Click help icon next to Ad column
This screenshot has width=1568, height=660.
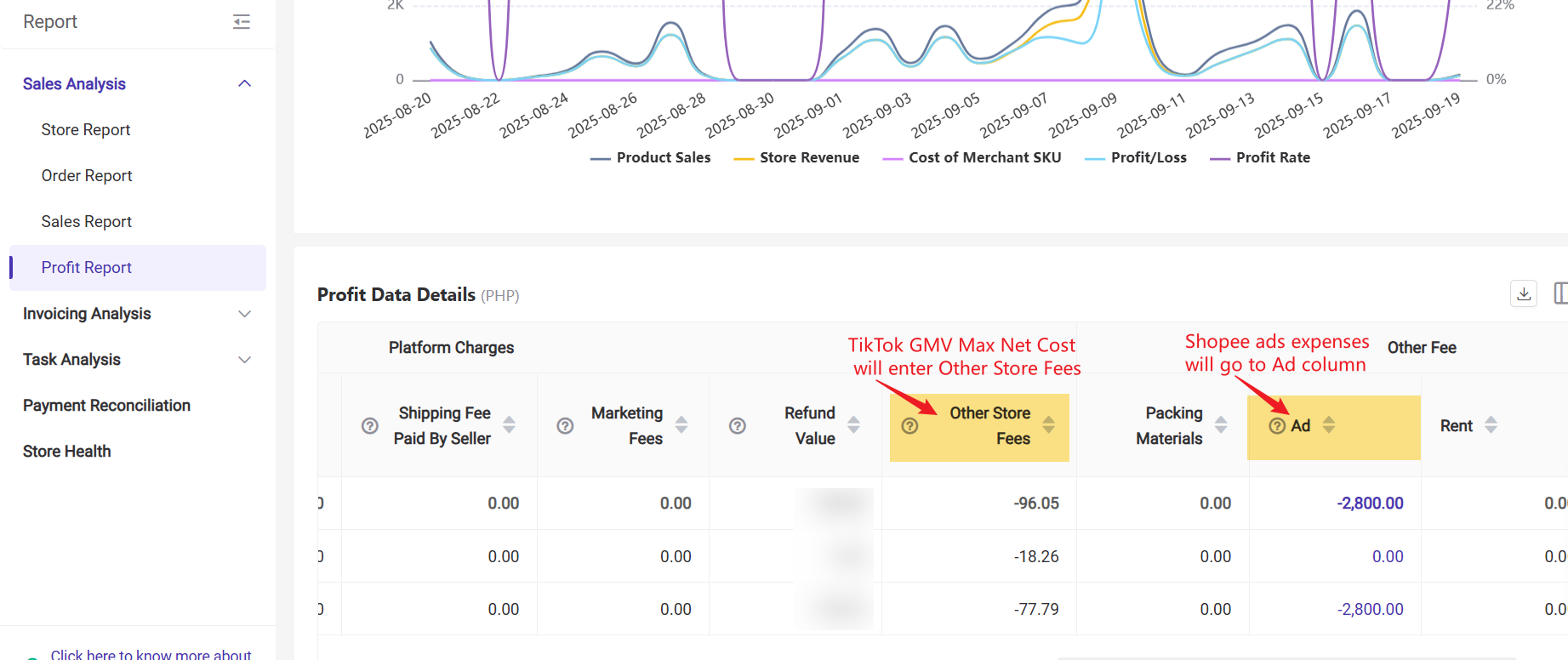1276,426
